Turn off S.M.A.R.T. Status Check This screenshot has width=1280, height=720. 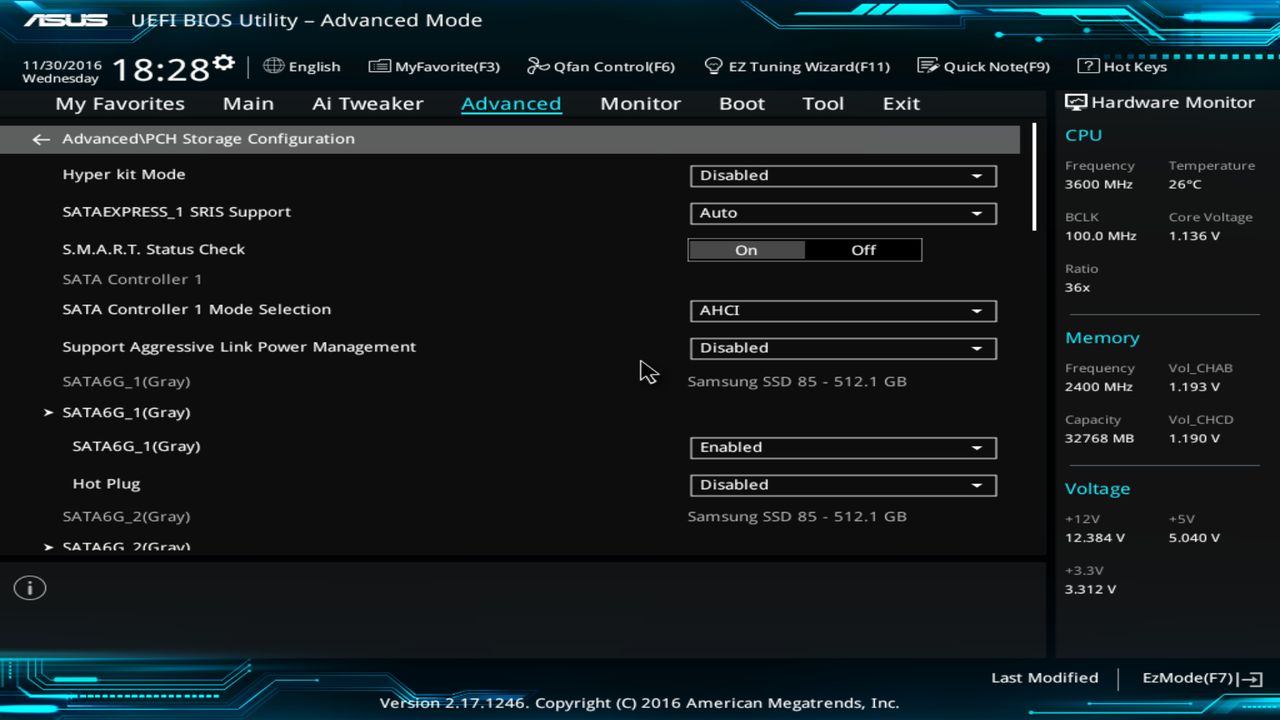click(862, 250)
